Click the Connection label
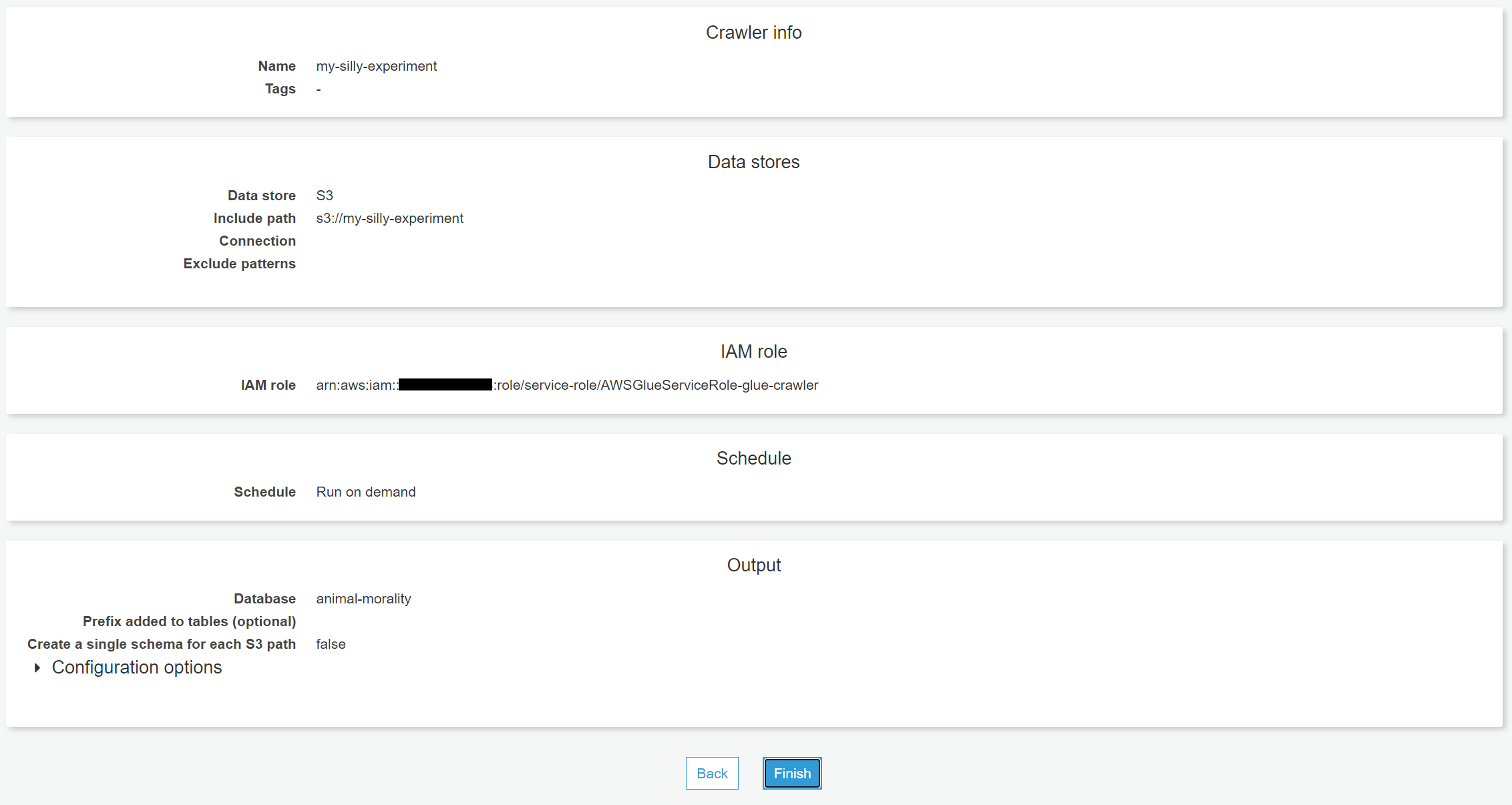The width and height of the screenshot is (1512, 805). (257, 241)
